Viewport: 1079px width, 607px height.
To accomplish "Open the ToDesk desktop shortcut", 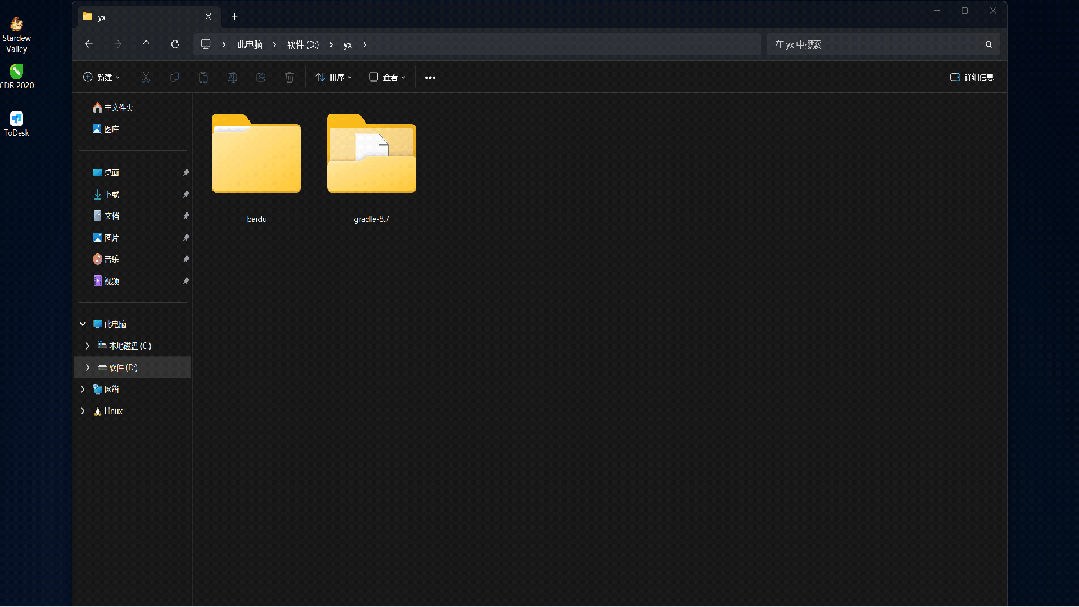I will click(x=17, y=124).
